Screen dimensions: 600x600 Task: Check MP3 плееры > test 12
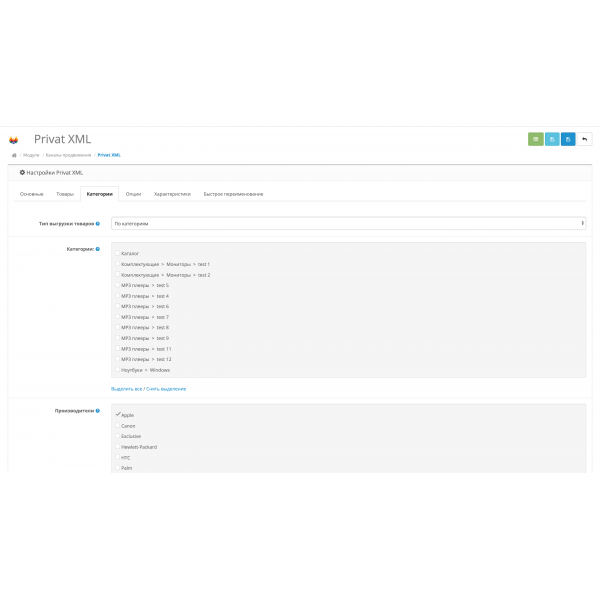117,359
